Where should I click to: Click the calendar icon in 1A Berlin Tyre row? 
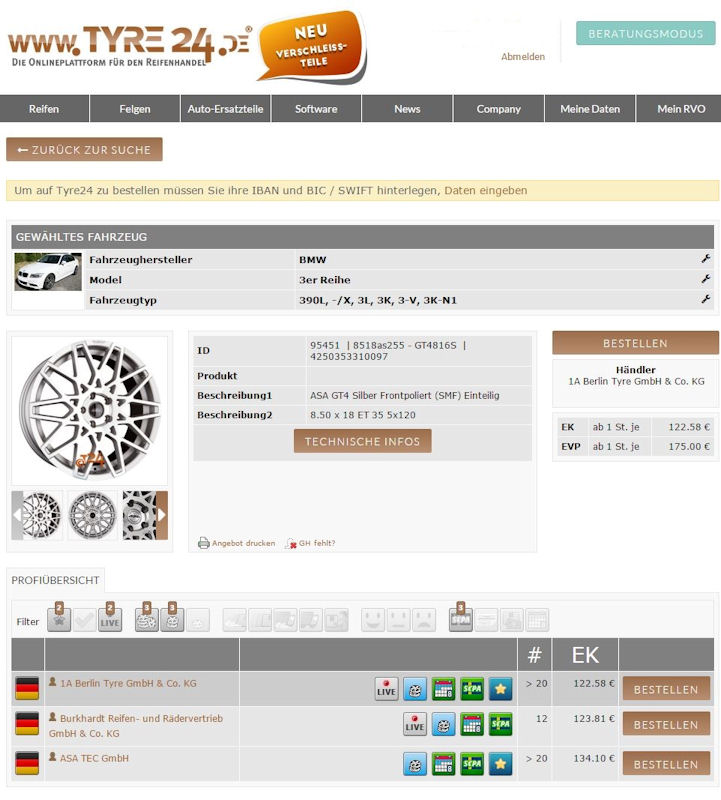coord(443,689)
